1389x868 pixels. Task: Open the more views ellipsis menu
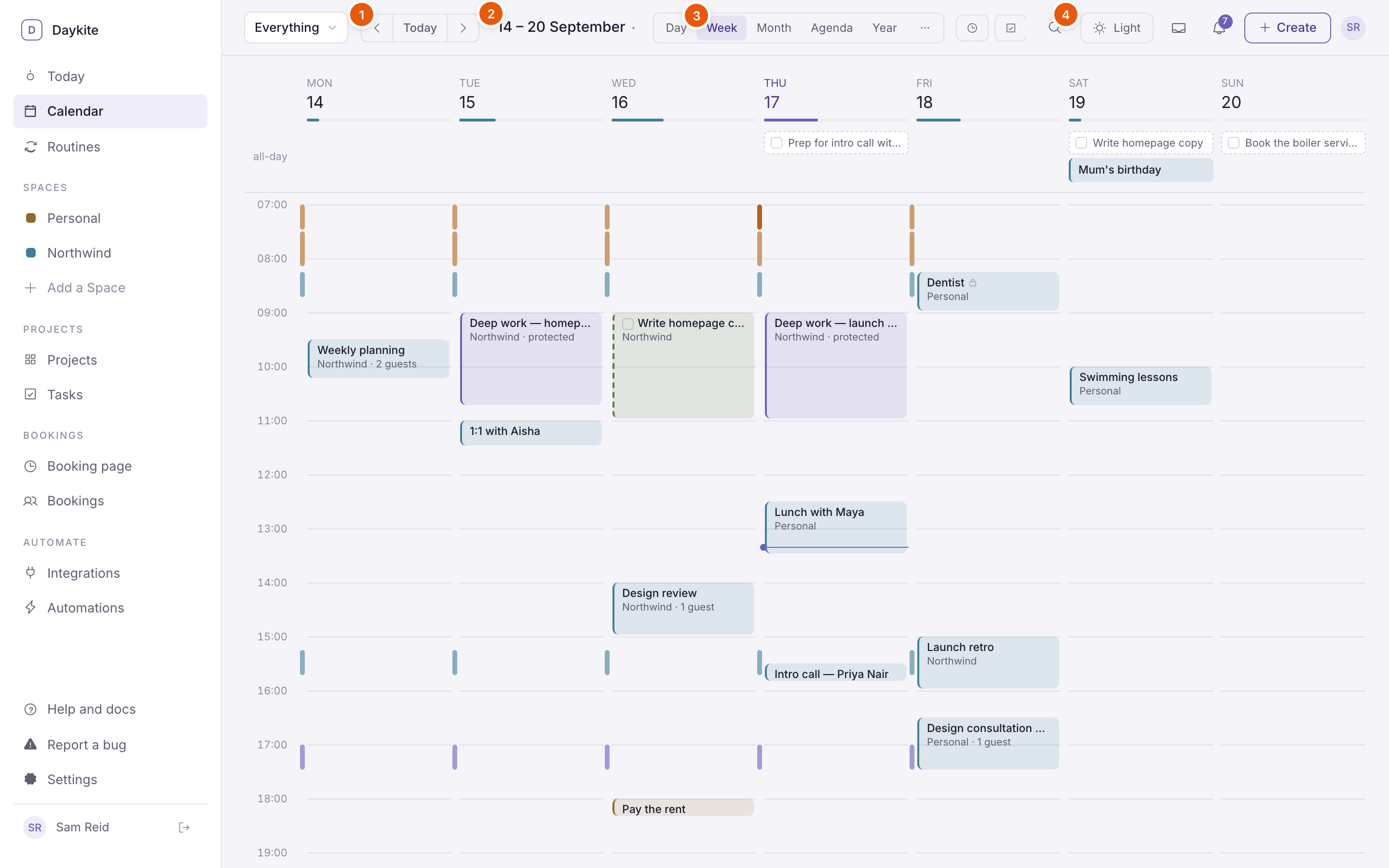point(925,27)
